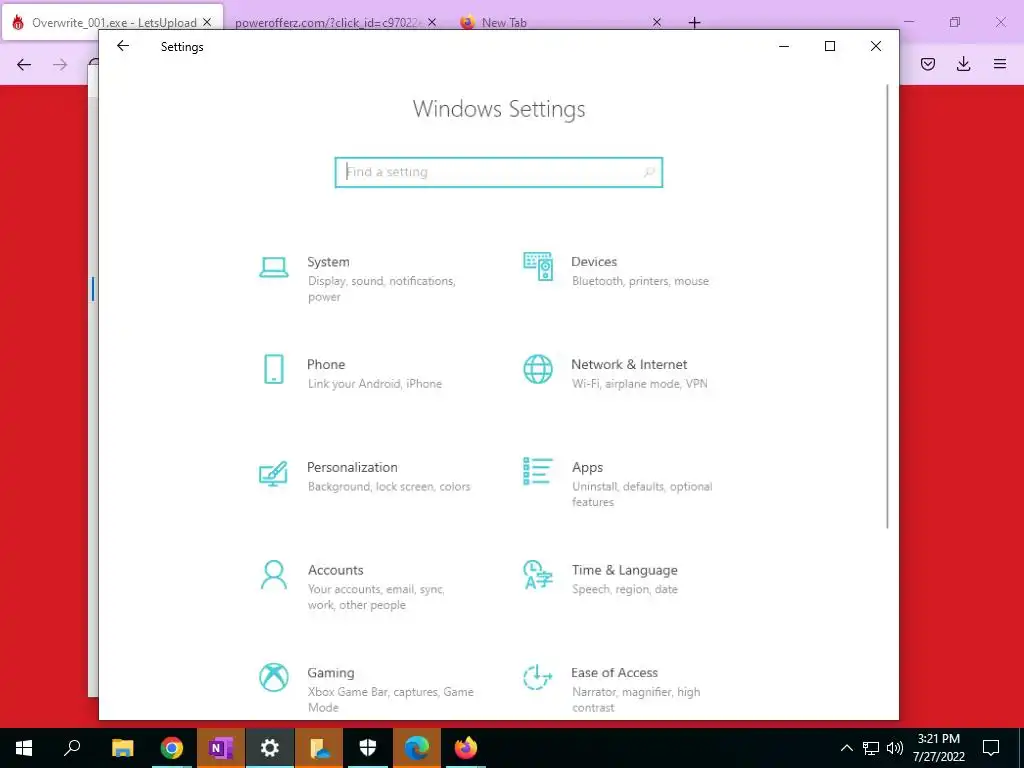Switch to Microsoft Edge on the taskbar
Image resolution: width=1024 pixels, height=768 pixels.
coord(417,748)
